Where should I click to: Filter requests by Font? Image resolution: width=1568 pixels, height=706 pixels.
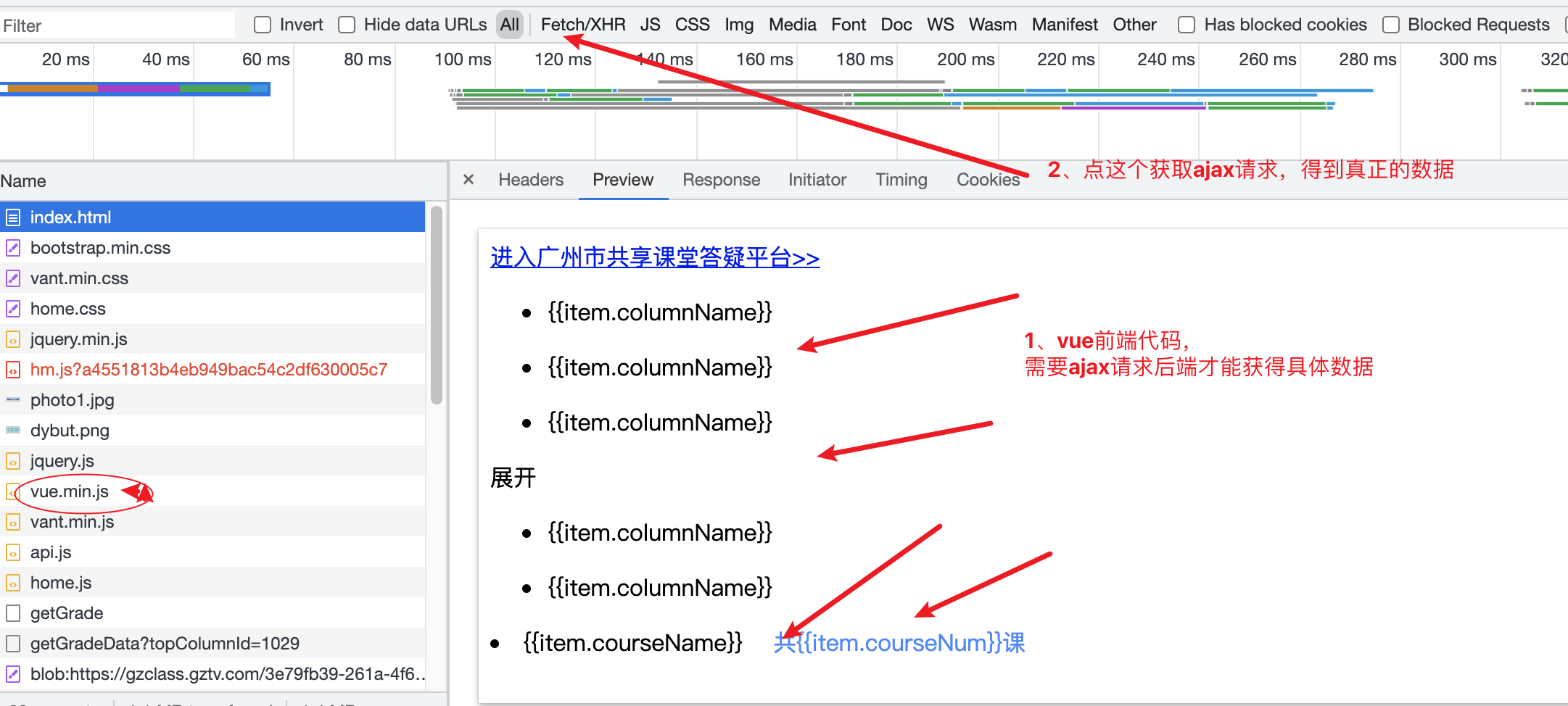tap(849, 25)
